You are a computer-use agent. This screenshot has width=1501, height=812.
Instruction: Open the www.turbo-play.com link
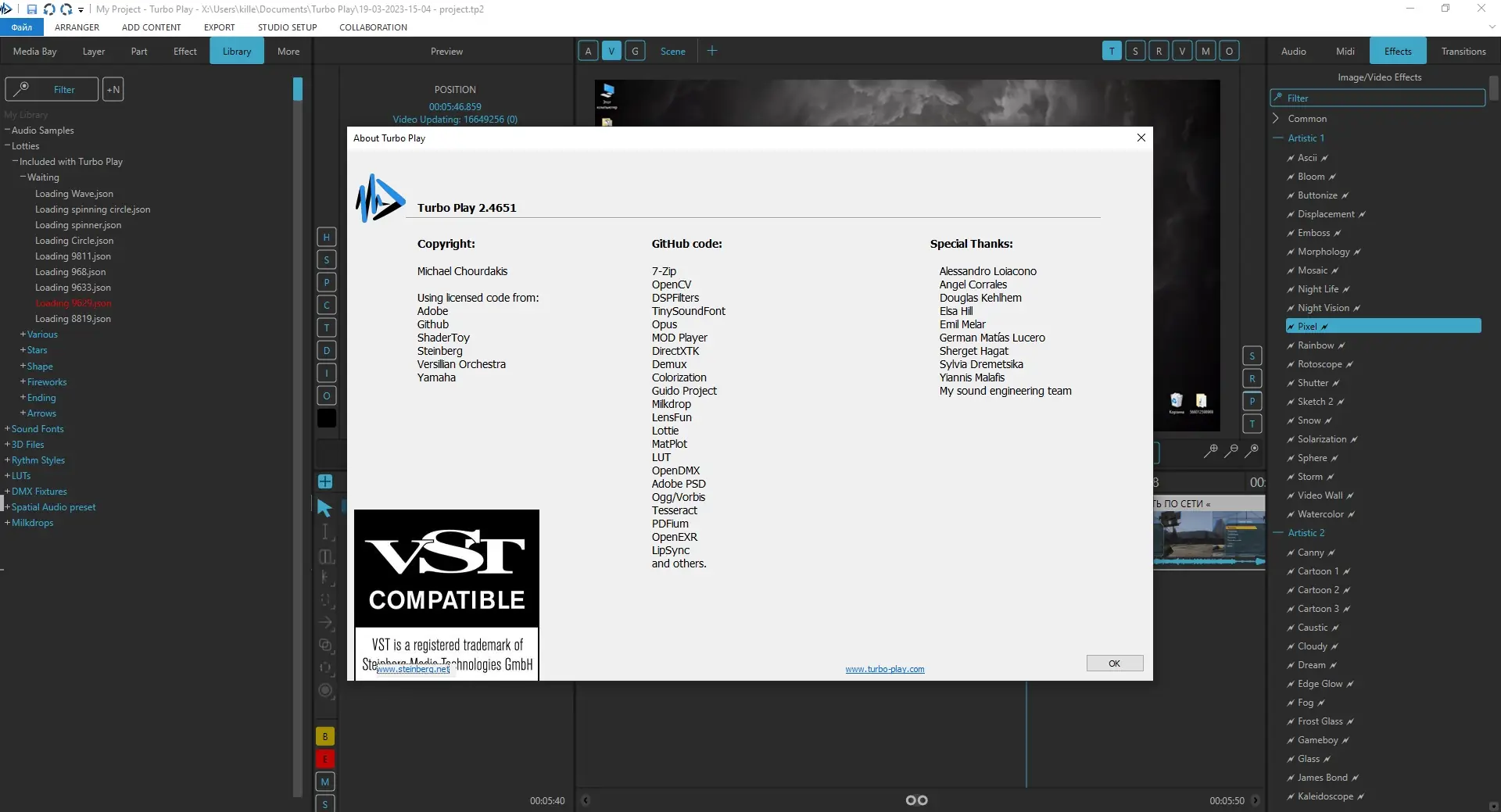885,669
